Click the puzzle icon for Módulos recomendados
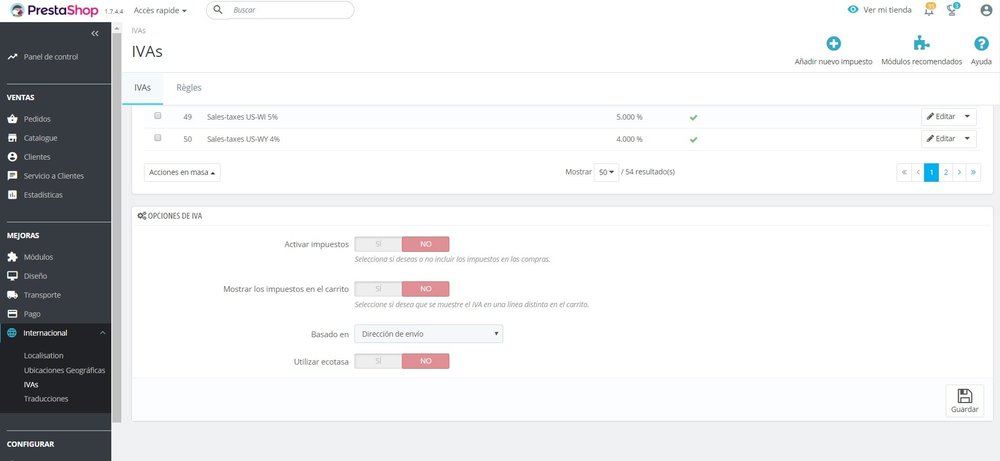The height and width of the screenshot is (461, 1000). tap(922, 43)
